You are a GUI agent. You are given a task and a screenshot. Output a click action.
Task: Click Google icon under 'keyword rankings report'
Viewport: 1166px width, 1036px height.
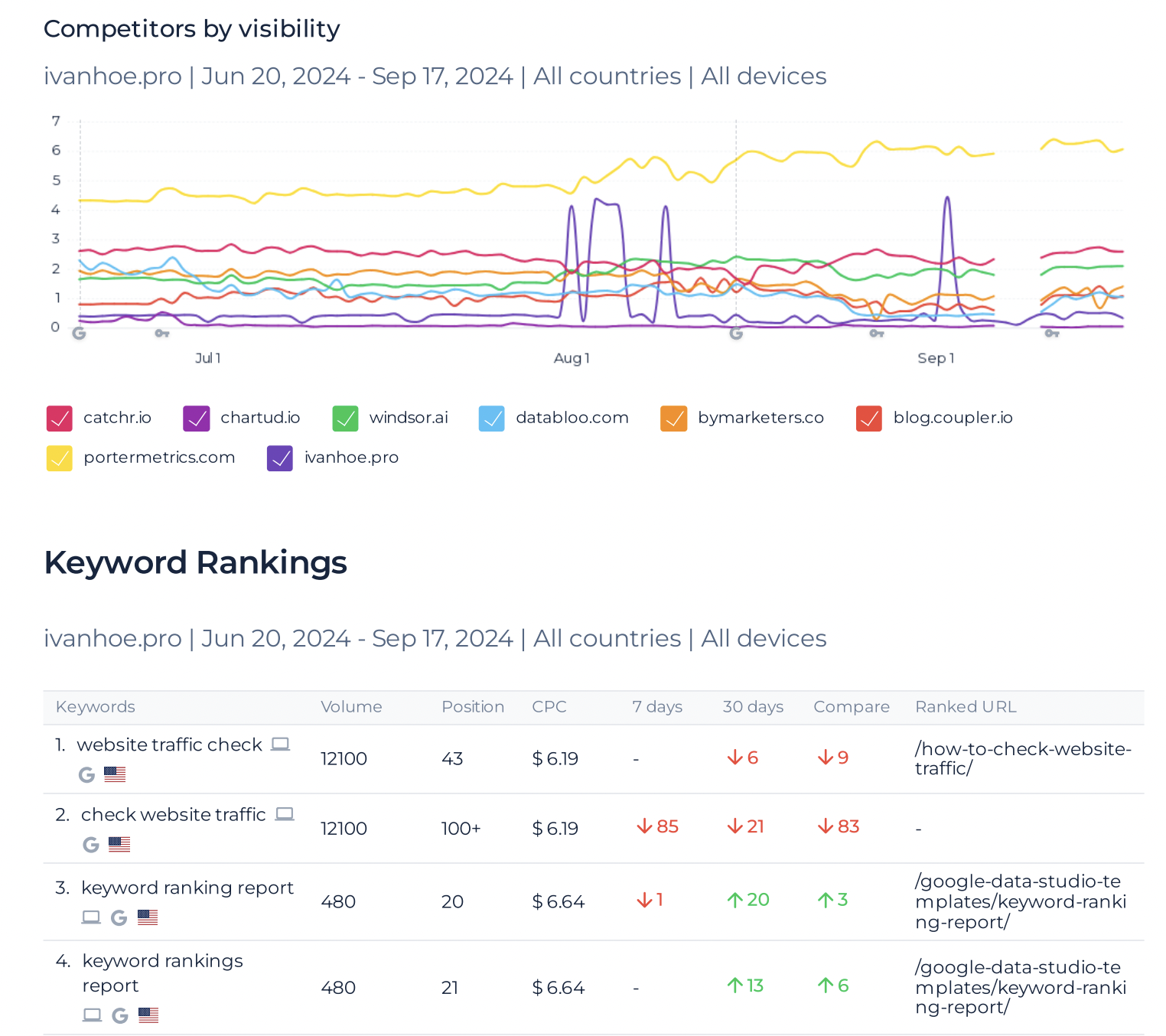(x=119, y=1015)
